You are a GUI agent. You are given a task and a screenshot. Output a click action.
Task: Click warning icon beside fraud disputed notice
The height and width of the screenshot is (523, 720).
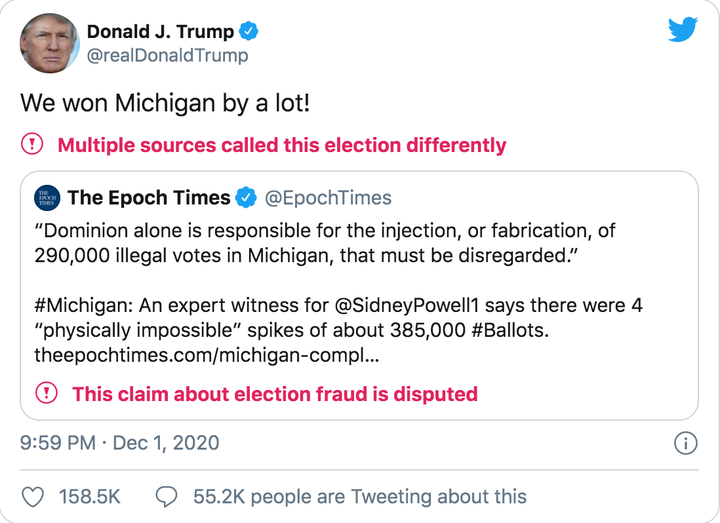47,393
